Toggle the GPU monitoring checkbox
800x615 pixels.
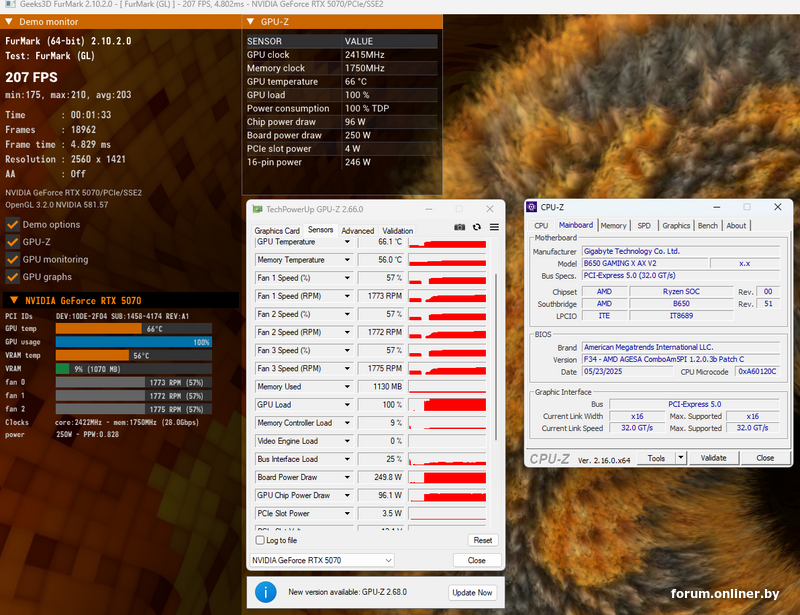(x=13, y=259)
